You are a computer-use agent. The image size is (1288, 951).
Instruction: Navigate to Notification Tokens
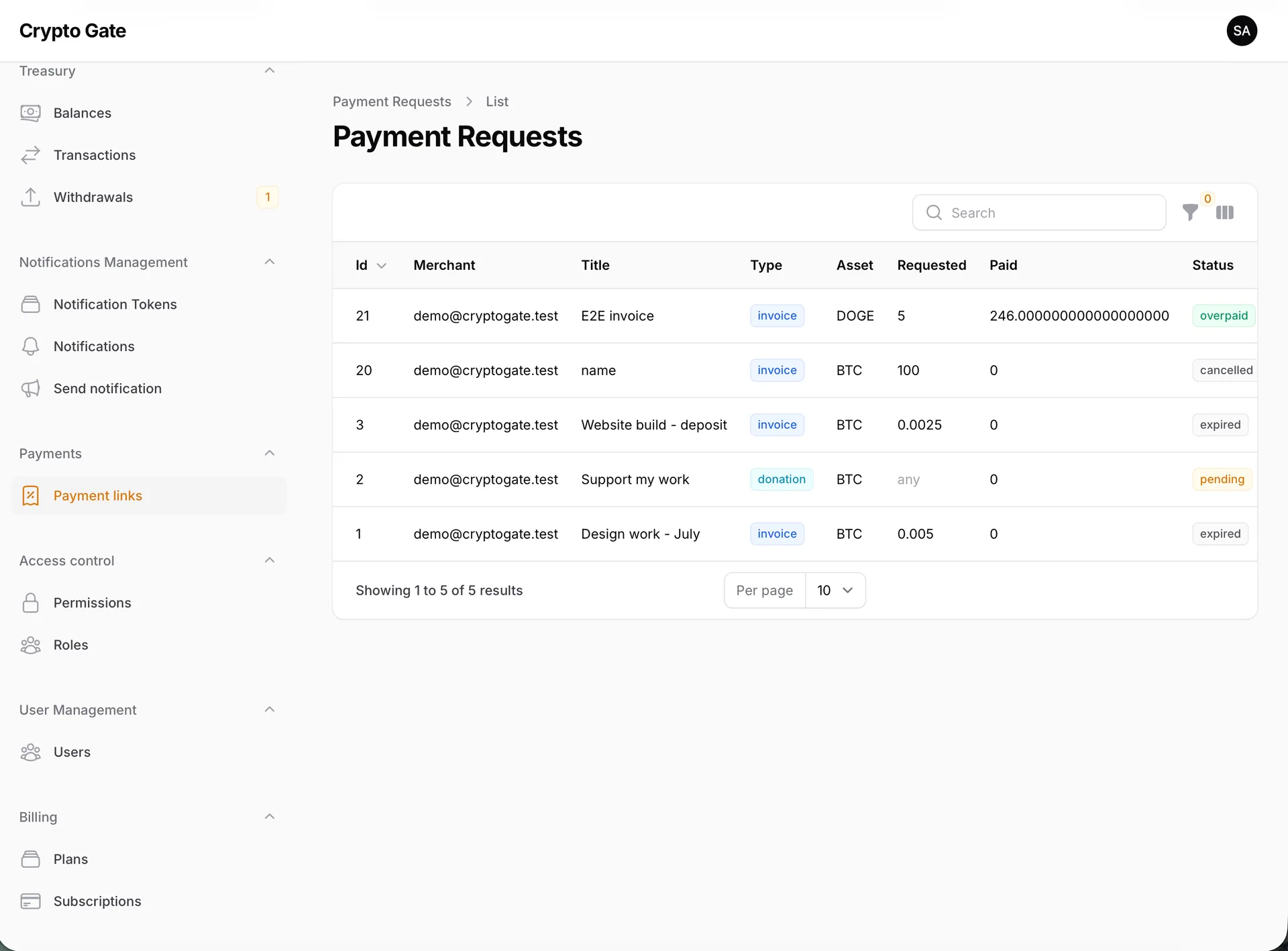click(x=150, y=304)
